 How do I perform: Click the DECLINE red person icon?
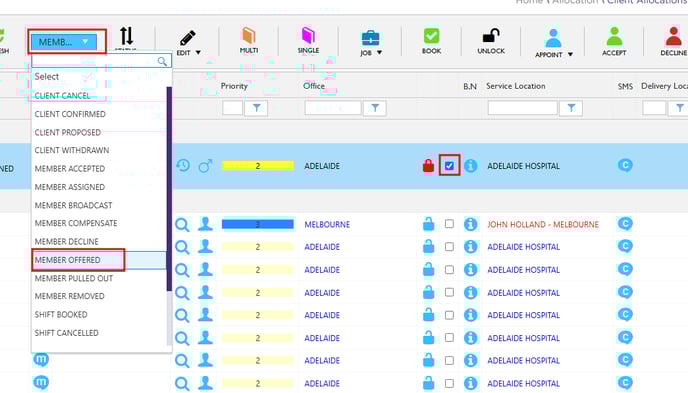pyautogui.click(x=674, y=36)
